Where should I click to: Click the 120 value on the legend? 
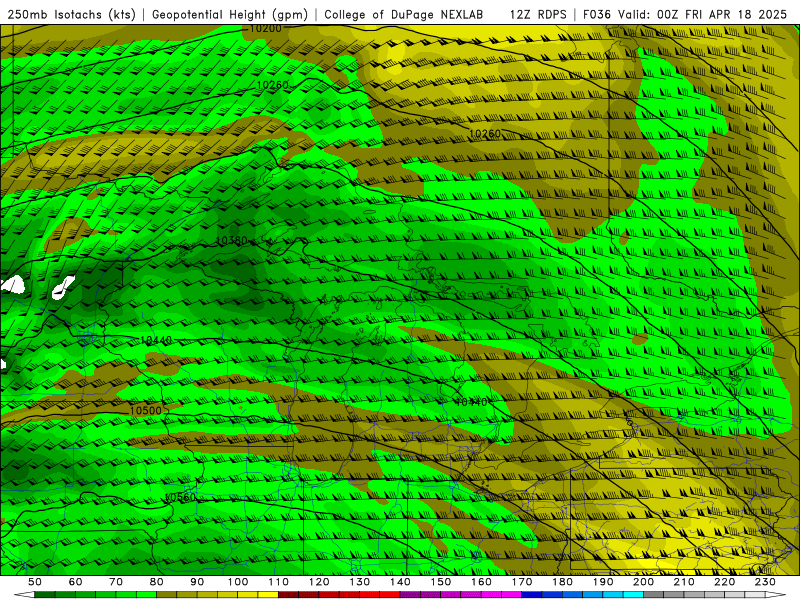[319, 582]
